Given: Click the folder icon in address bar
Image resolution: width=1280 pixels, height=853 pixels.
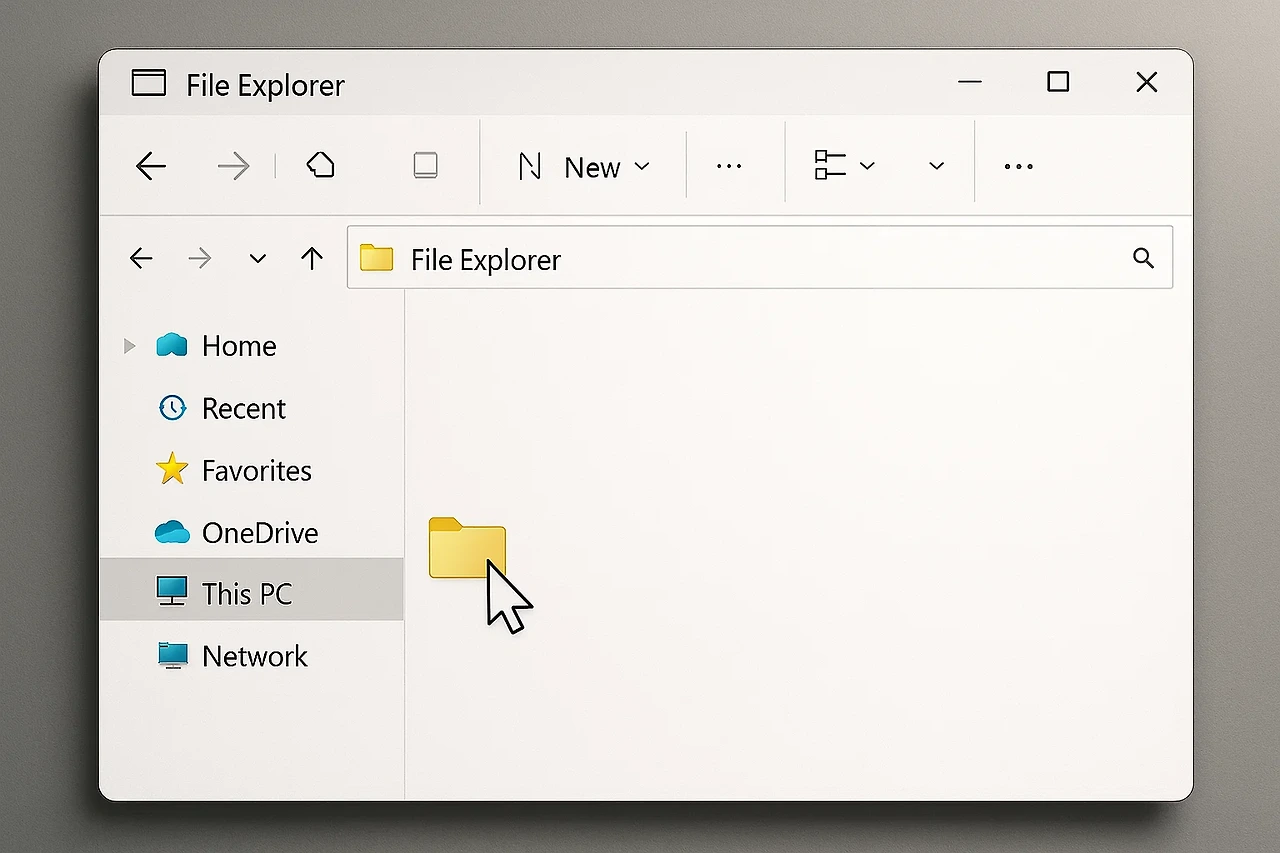Looking at the screenshot, I should (x=376, y=258).
